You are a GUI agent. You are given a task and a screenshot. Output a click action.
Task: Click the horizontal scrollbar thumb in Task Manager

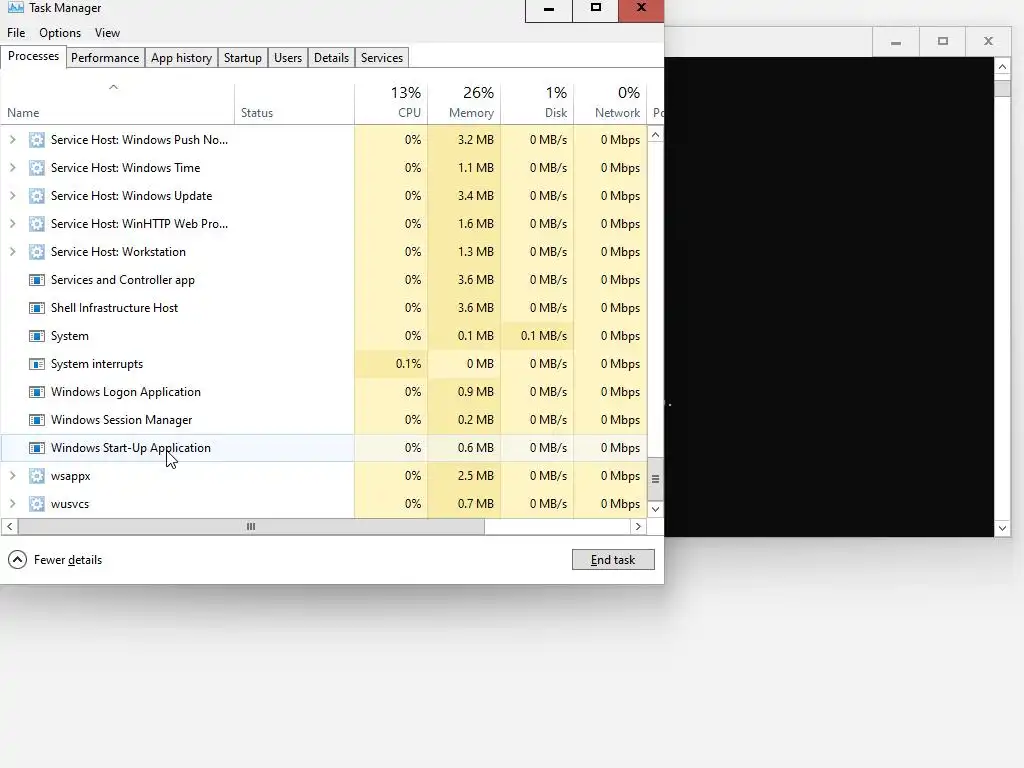(251, 526)
